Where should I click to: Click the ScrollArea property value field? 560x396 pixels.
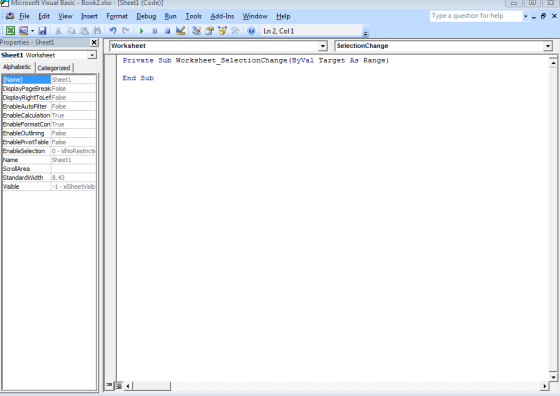(73, 169)
